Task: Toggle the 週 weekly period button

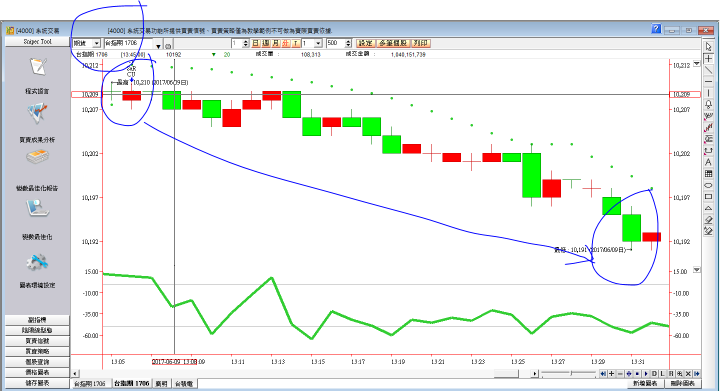Action: (x=266, y=43)
